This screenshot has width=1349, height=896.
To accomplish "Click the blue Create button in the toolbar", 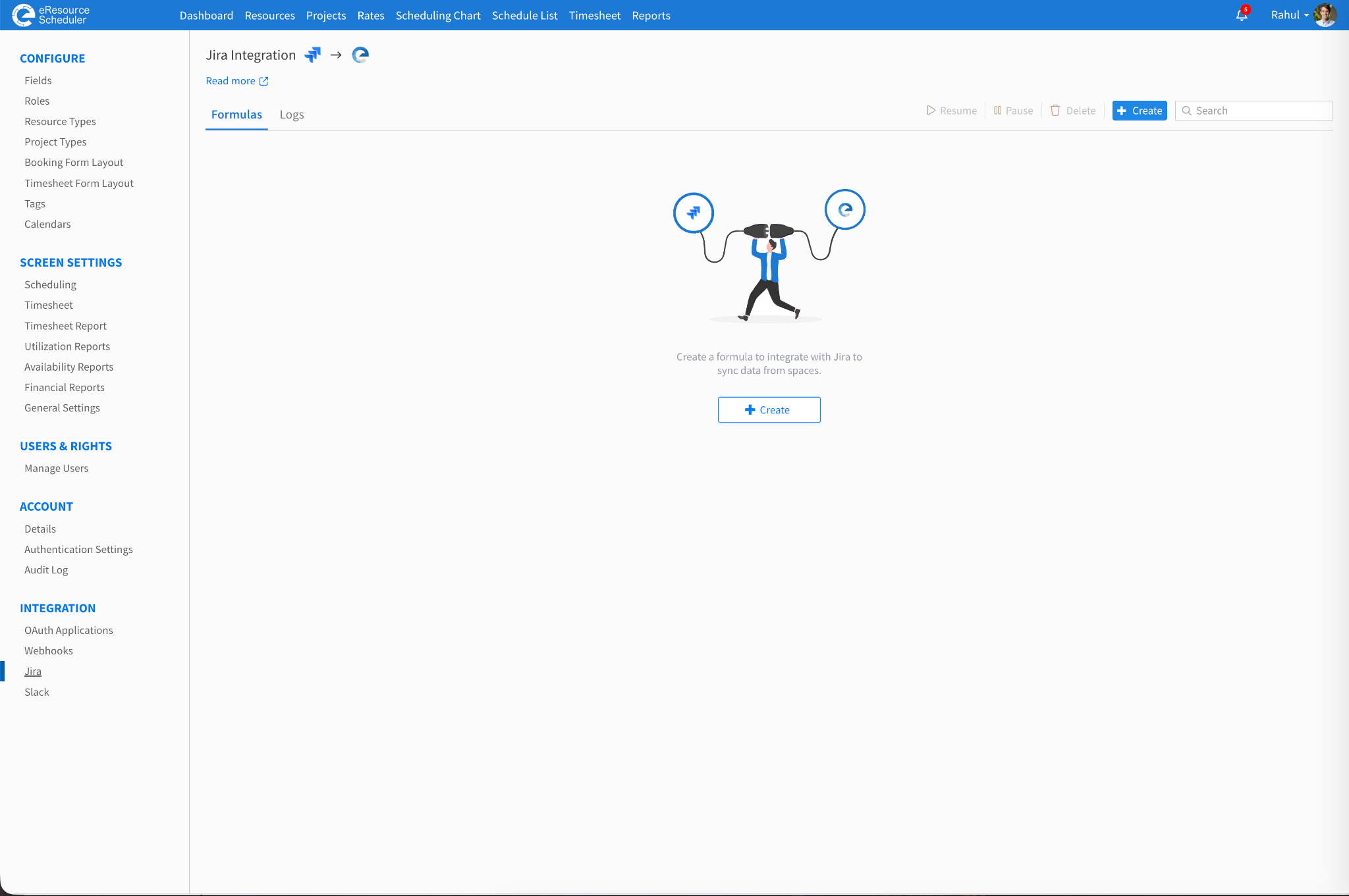I will click(1140, 111).
